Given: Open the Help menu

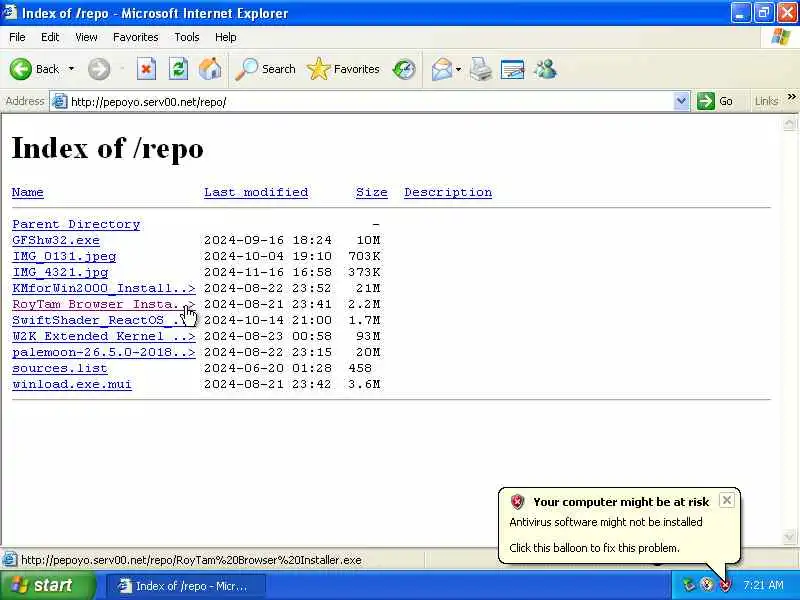Looking at the screenshot, I should click(226, 37).
